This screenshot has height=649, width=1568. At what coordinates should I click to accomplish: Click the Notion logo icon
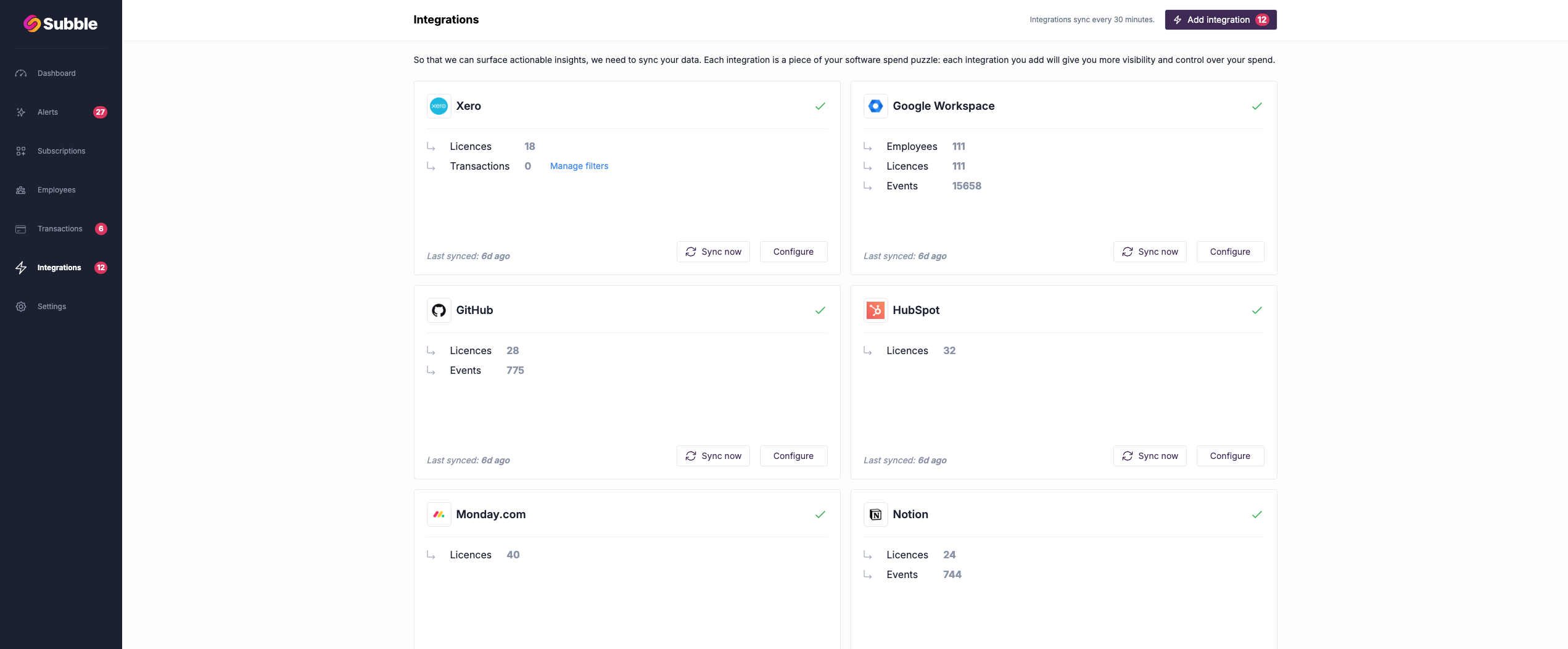(875, 515)
